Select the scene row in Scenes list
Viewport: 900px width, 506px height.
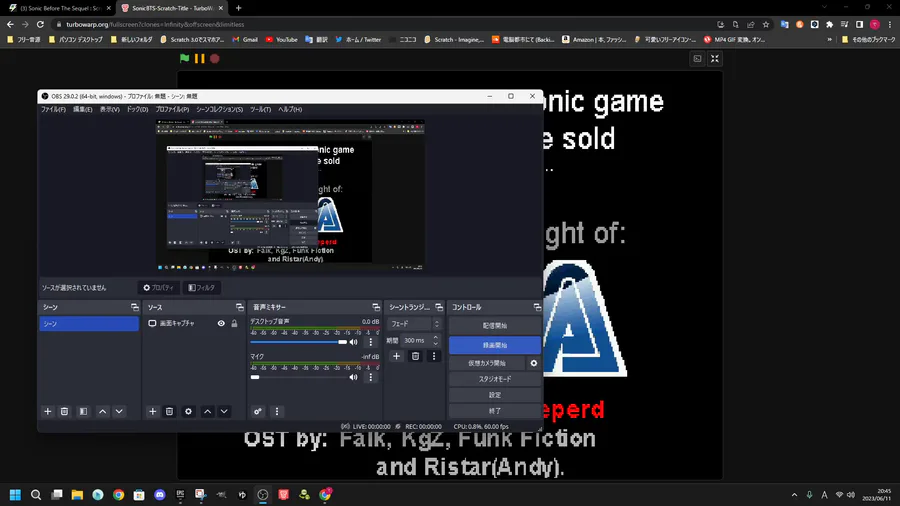tap(89, 324)
